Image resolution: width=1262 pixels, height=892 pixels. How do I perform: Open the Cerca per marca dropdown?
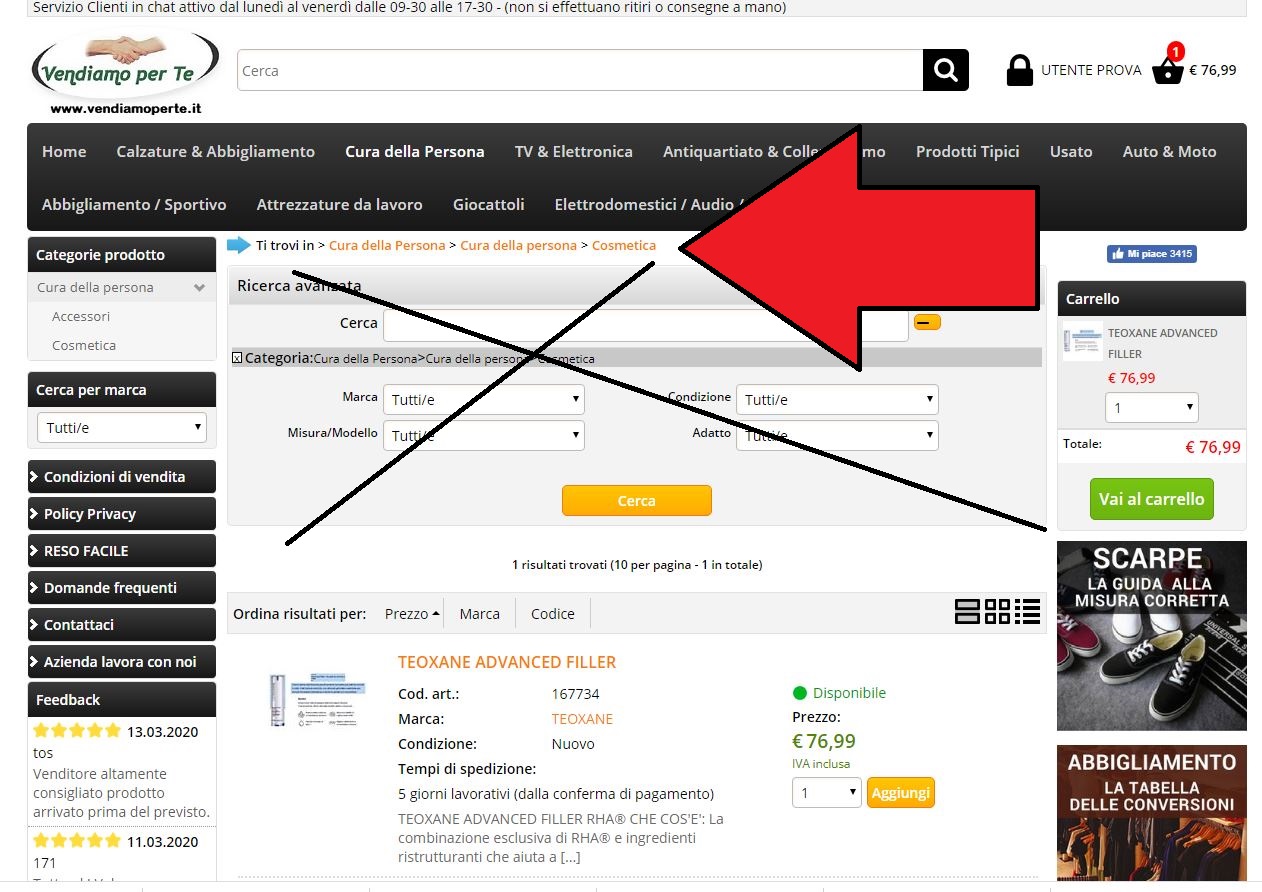[122, 427]
